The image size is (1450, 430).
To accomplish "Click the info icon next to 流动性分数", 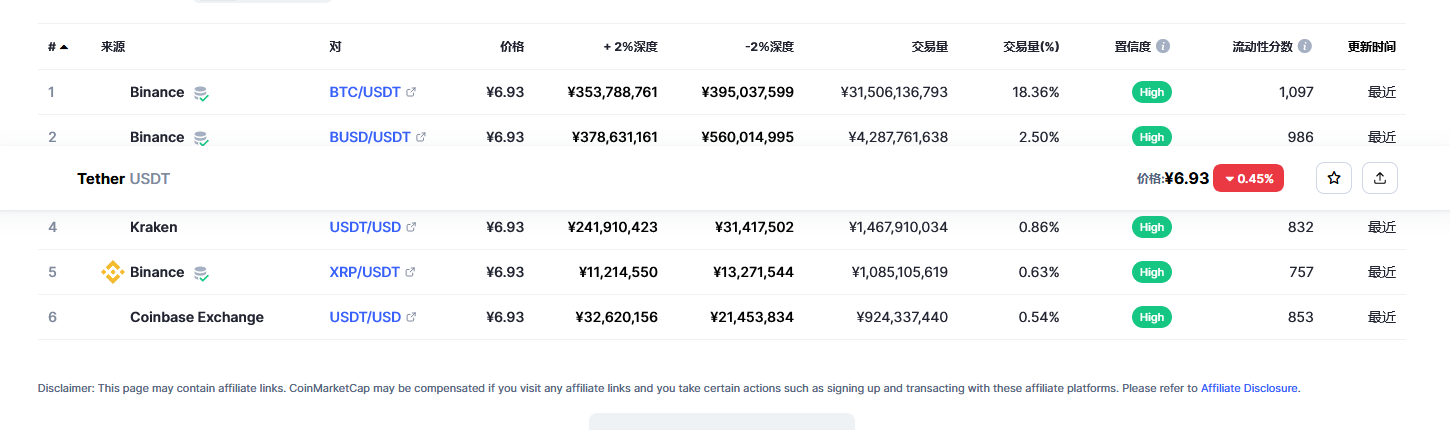I will pos(1305,47).
